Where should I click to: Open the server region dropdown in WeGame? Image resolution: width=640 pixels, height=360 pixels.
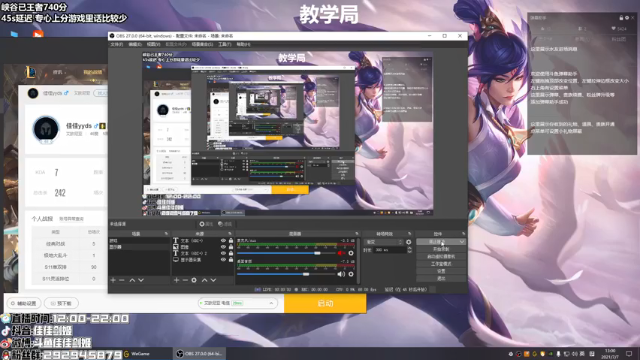(237, 303)
